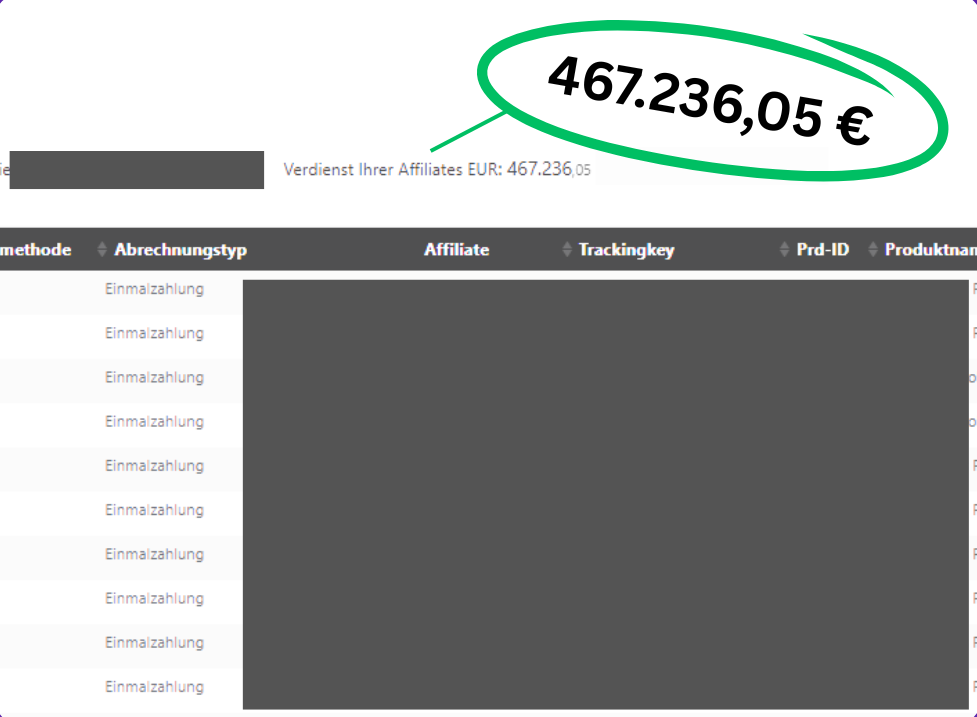The height and width of the screenshot is (717, 977).
Task: Click the truncated Produktname column header text
Action: (930, 250)
